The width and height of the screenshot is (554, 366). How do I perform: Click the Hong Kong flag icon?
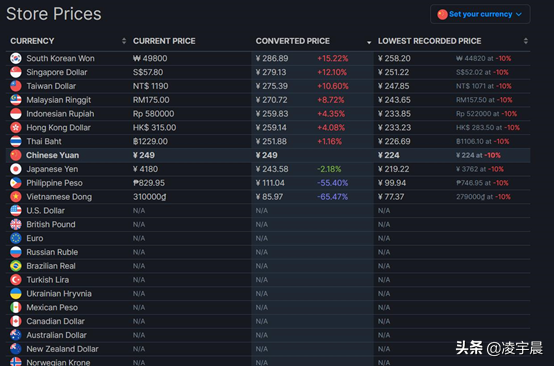16,128
